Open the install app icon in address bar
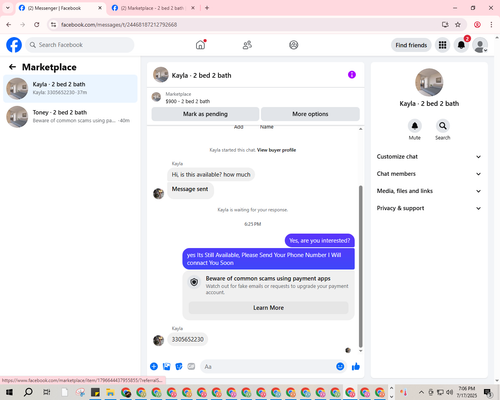This screenshot has height=400, width=500. pos(445,24)
